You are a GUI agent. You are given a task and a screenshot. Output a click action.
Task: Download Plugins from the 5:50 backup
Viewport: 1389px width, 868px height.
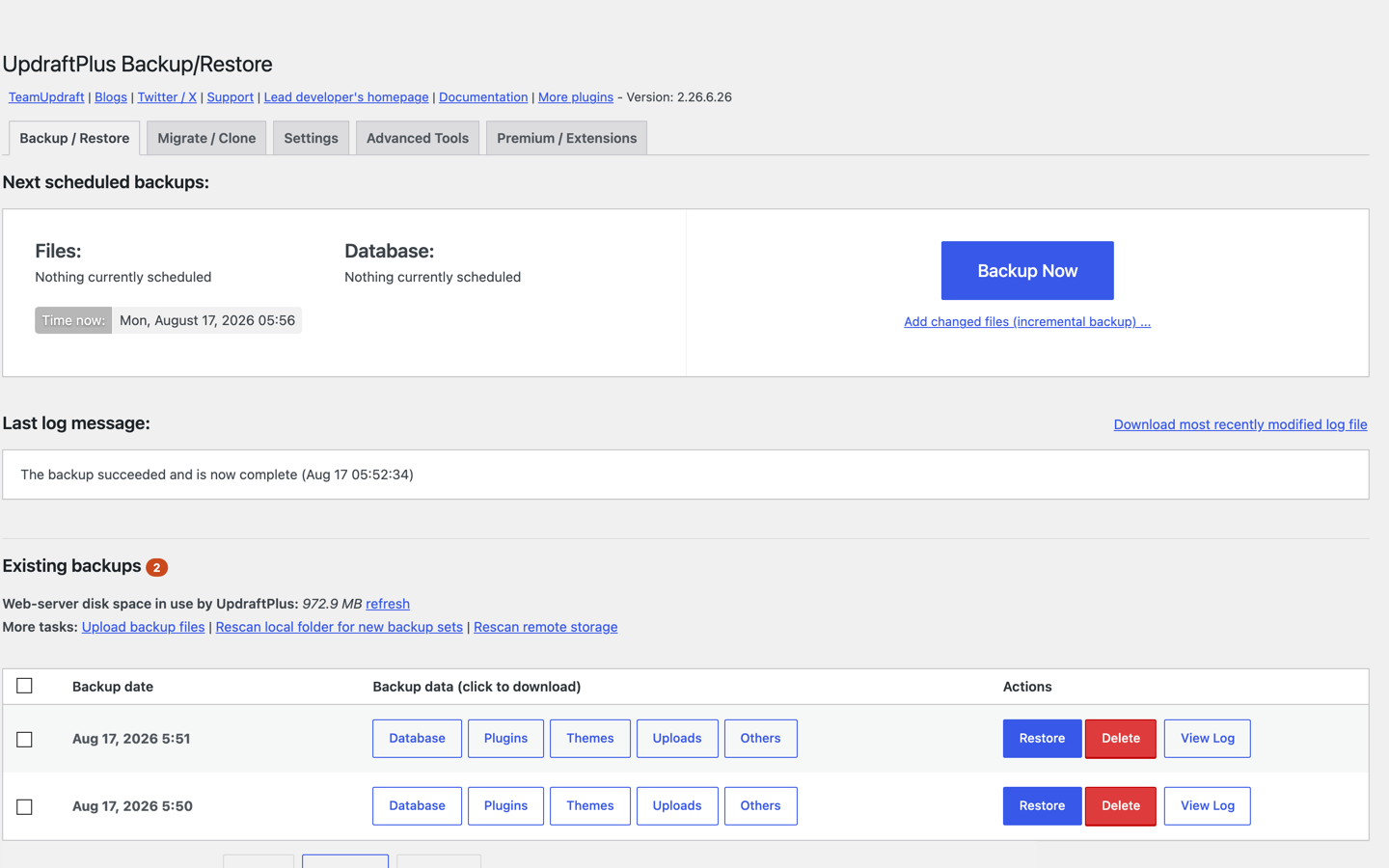click(x=505, y=806)
